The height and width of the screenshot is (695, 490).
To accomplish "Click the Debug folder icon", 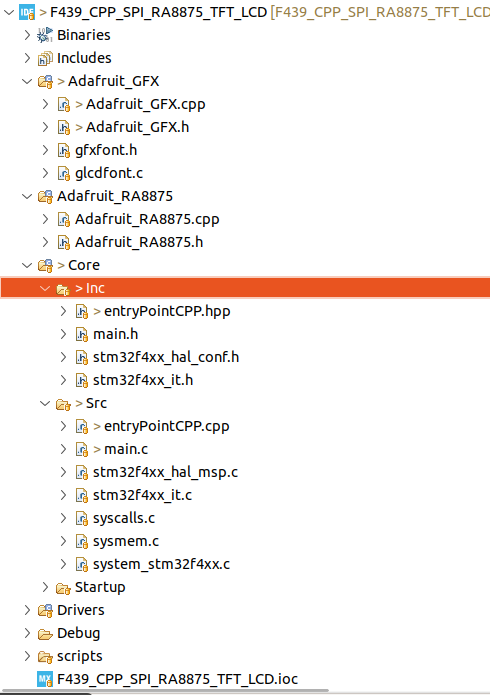I will (45, 633).
